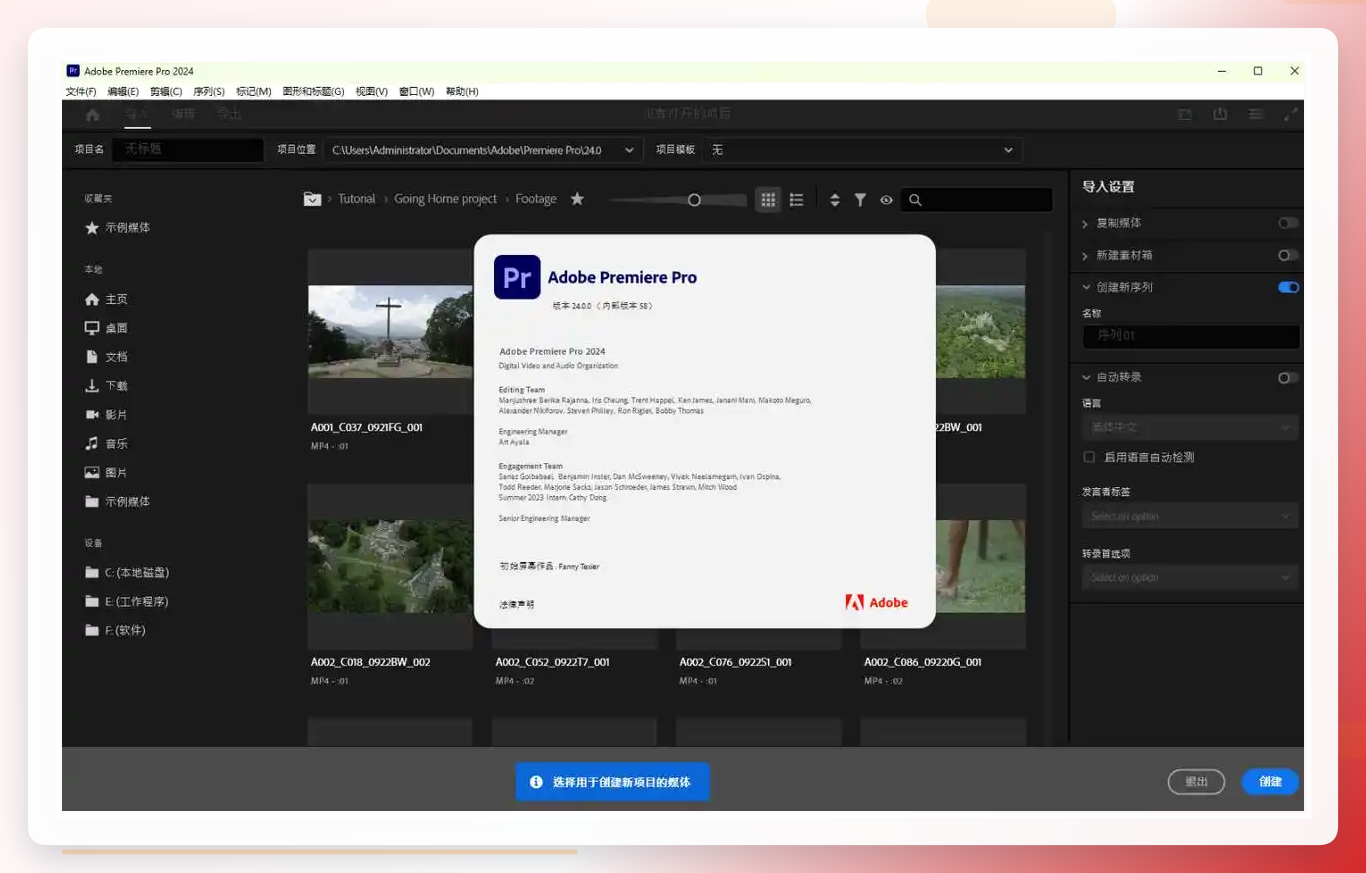Switch to grid thumbnail view
1366x873 pixels.
(x=768, y=200)
